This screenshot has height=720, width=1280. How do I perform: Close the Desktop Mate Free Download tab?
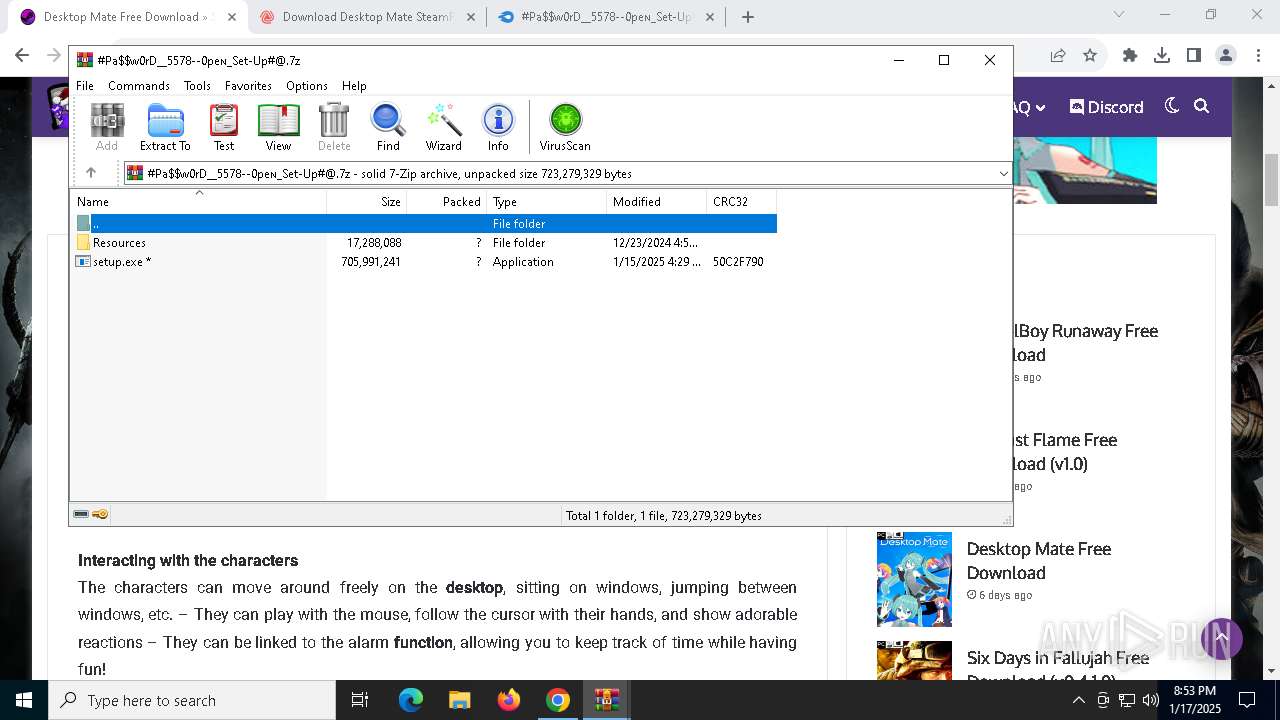point(232,17)
